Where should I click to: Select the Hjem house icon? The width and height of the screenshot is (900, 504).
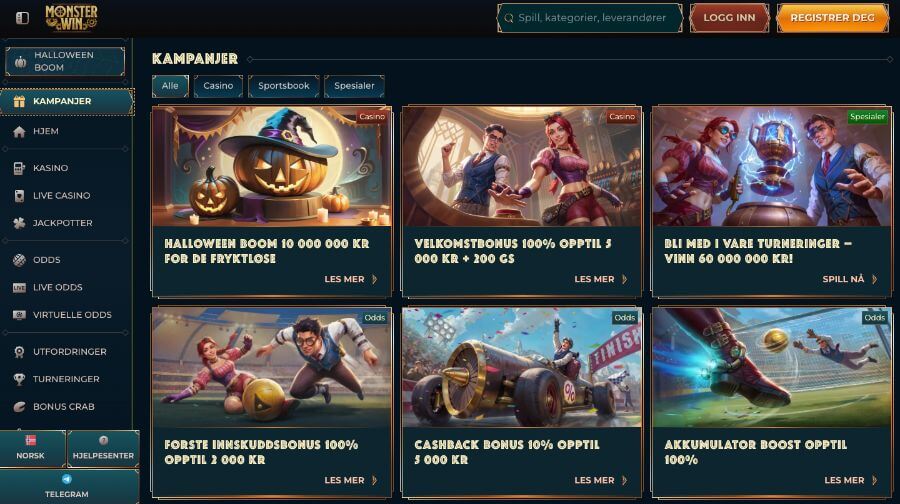(x=20, y=131)
